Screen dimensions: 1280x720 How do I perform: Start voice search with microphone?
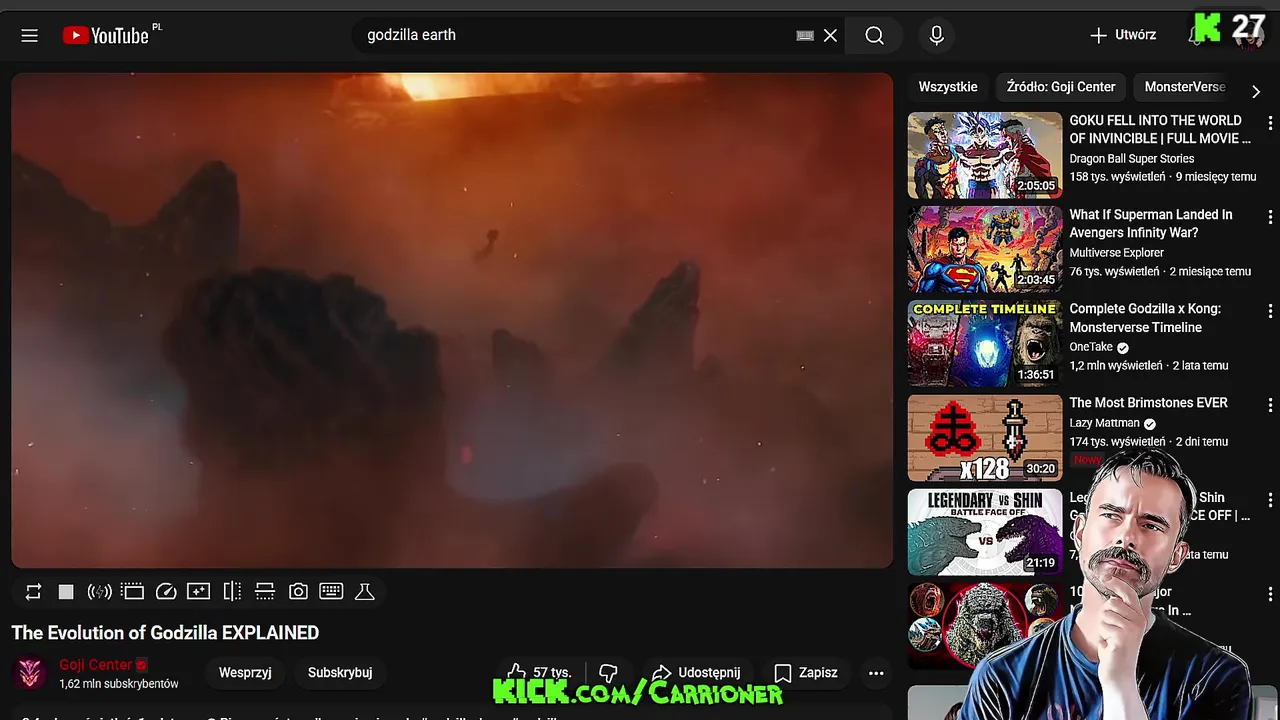point(936,35)
